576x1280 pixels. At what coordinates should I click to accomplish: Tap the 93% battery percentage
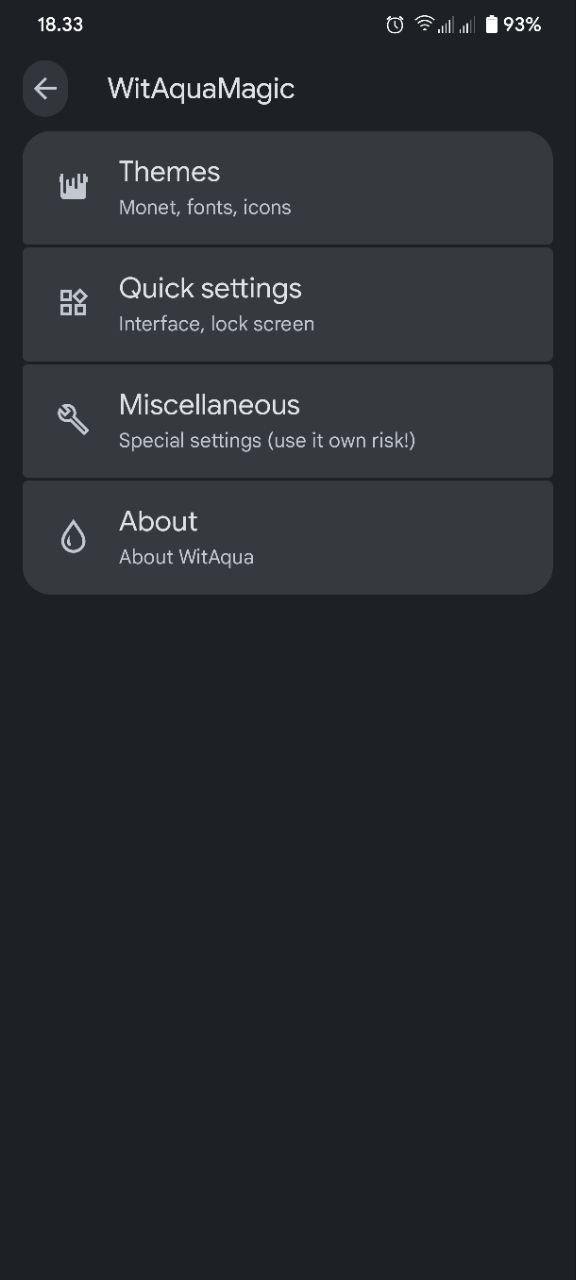click(x=522, y=25)
